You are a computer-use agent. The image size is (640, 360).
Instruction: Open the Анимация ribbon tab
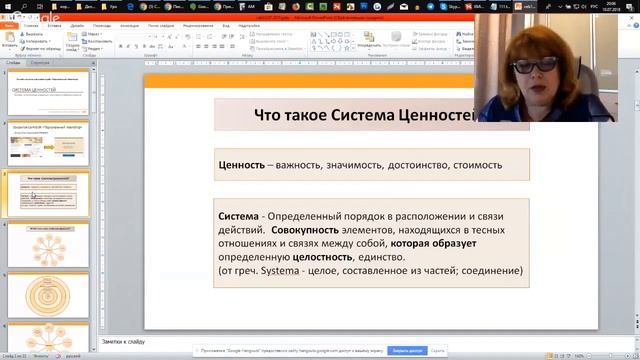click(x=129, y=26)
